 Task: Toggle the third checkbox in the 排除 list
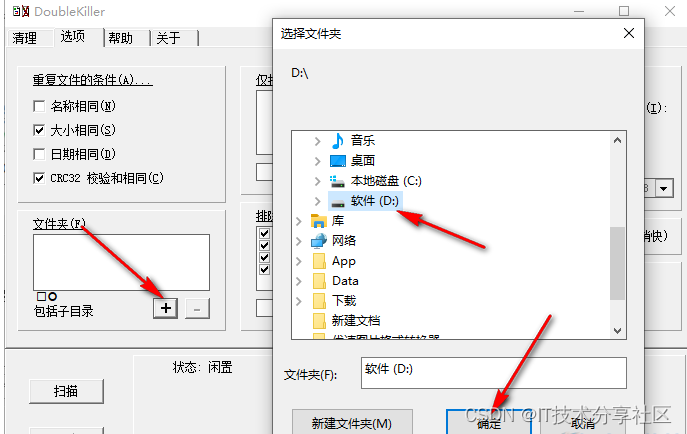click(264, 257)
